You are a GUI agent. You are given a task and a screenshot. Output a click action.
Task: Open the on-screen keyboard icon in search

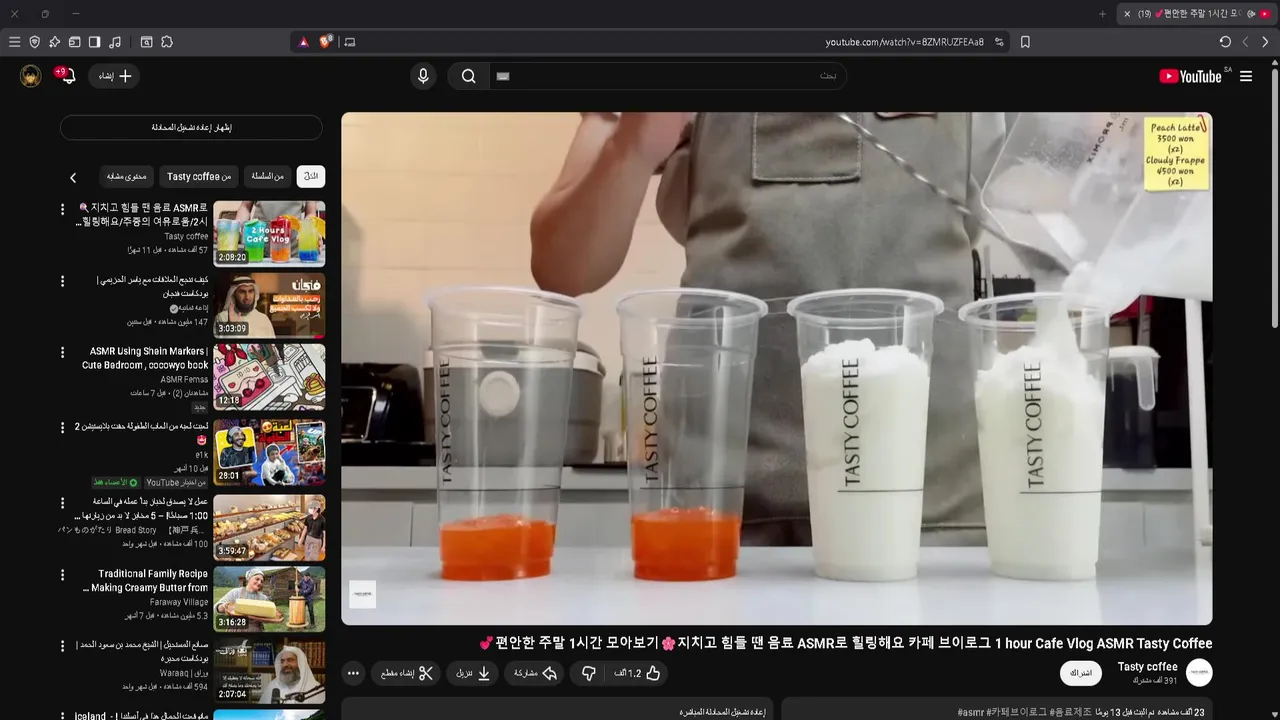pos(503,76)
